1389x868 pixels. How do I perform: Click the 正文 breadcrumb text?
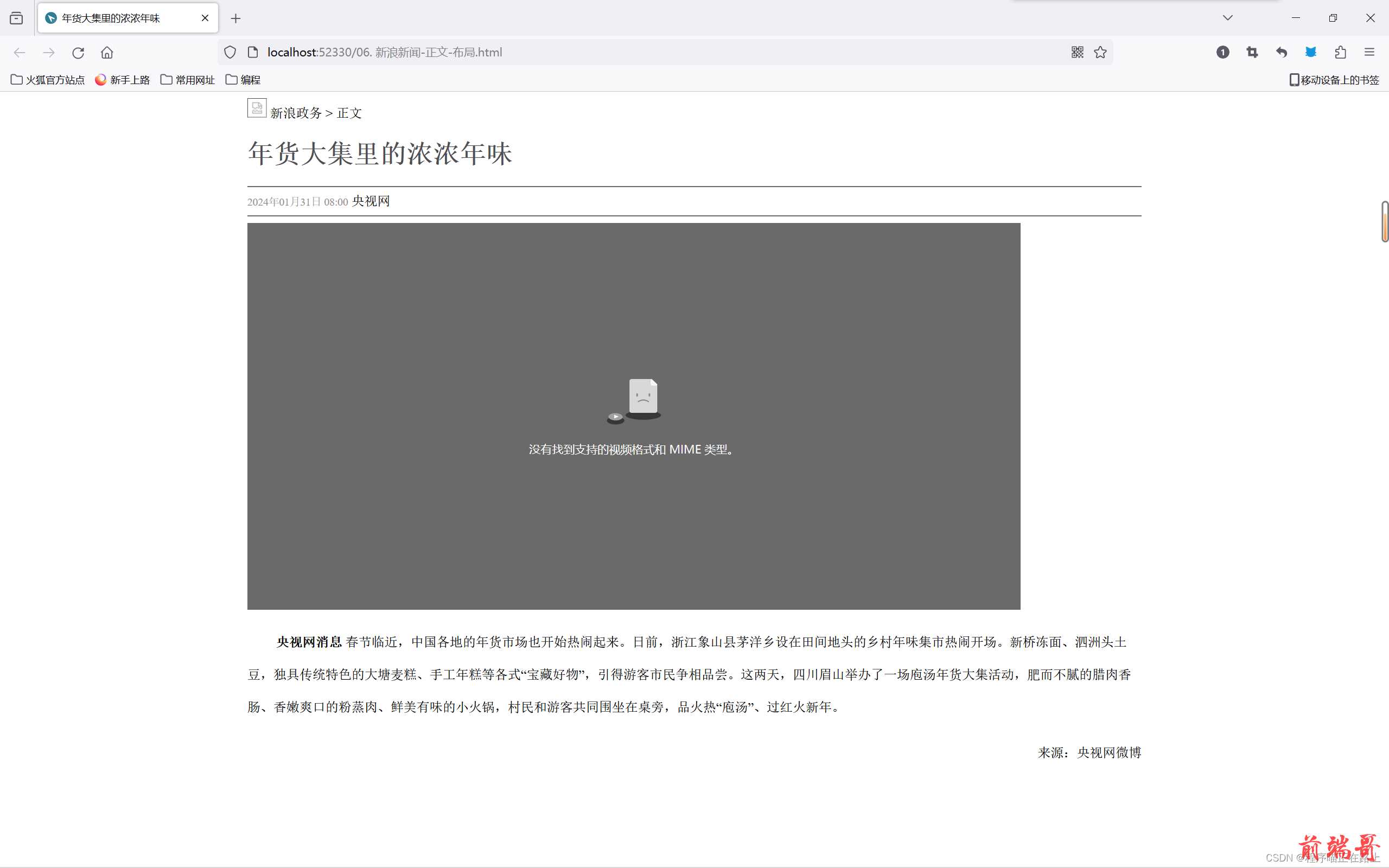(x=349, y=113)
